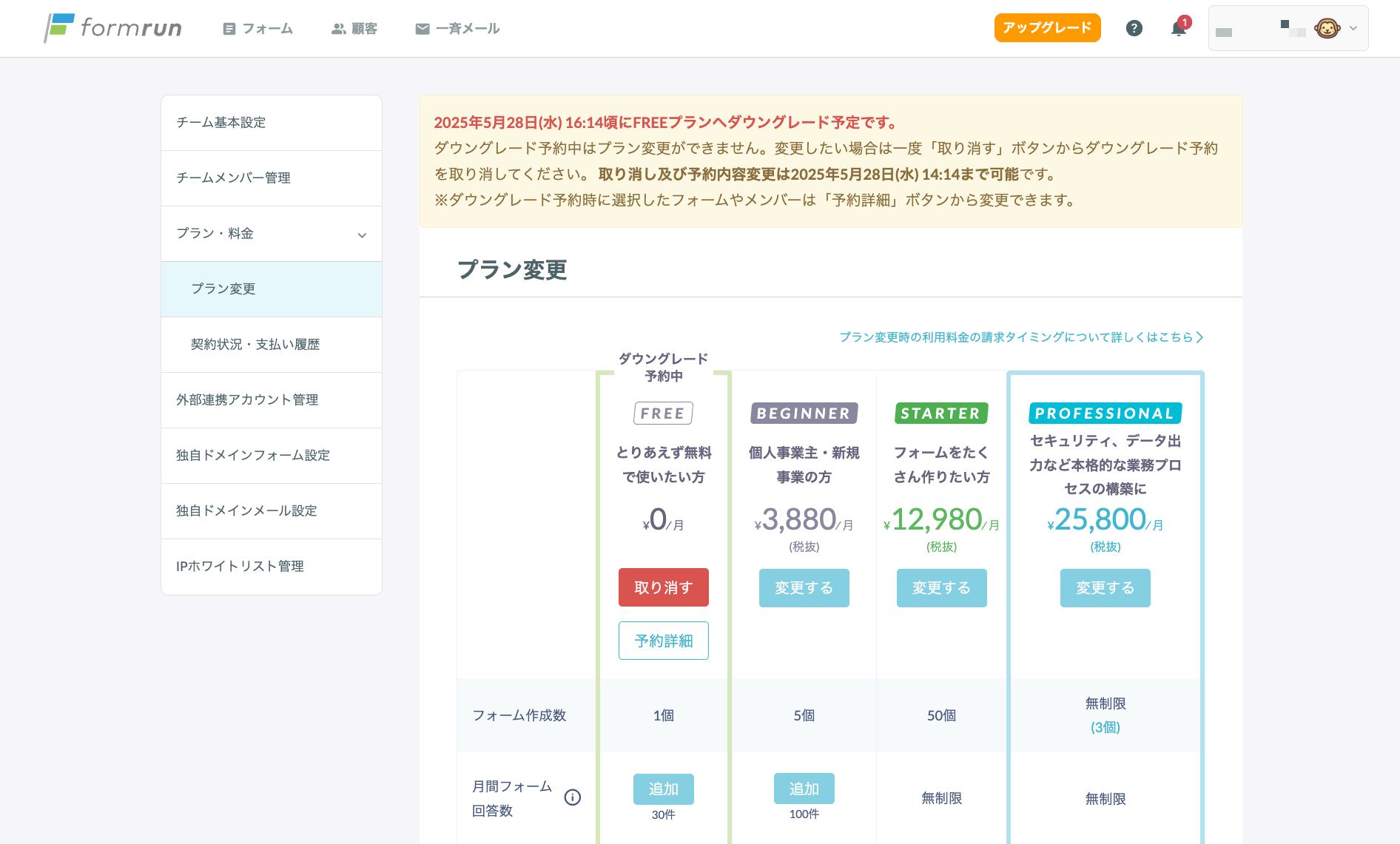
Task: Go to 顧客 in the top navigation
Action: [354, 29]
